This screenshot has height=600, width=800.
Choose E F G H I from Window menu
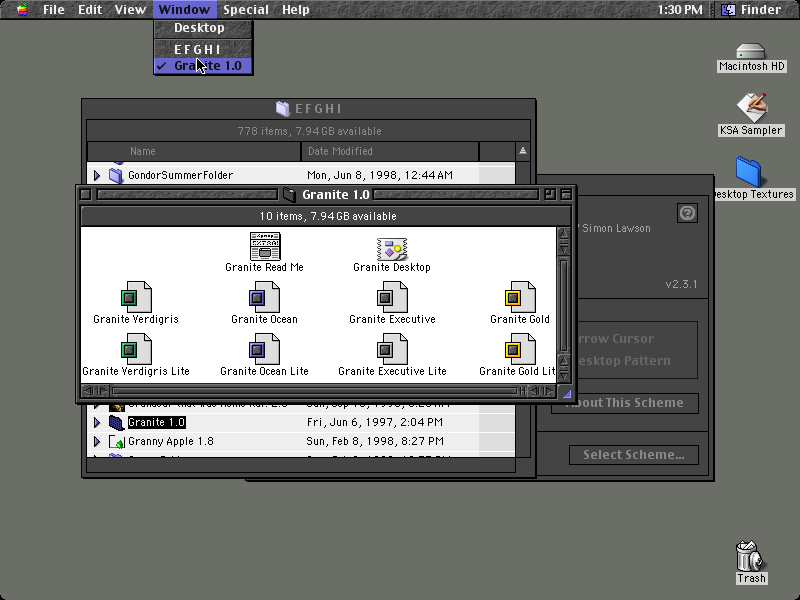(203, 49)
